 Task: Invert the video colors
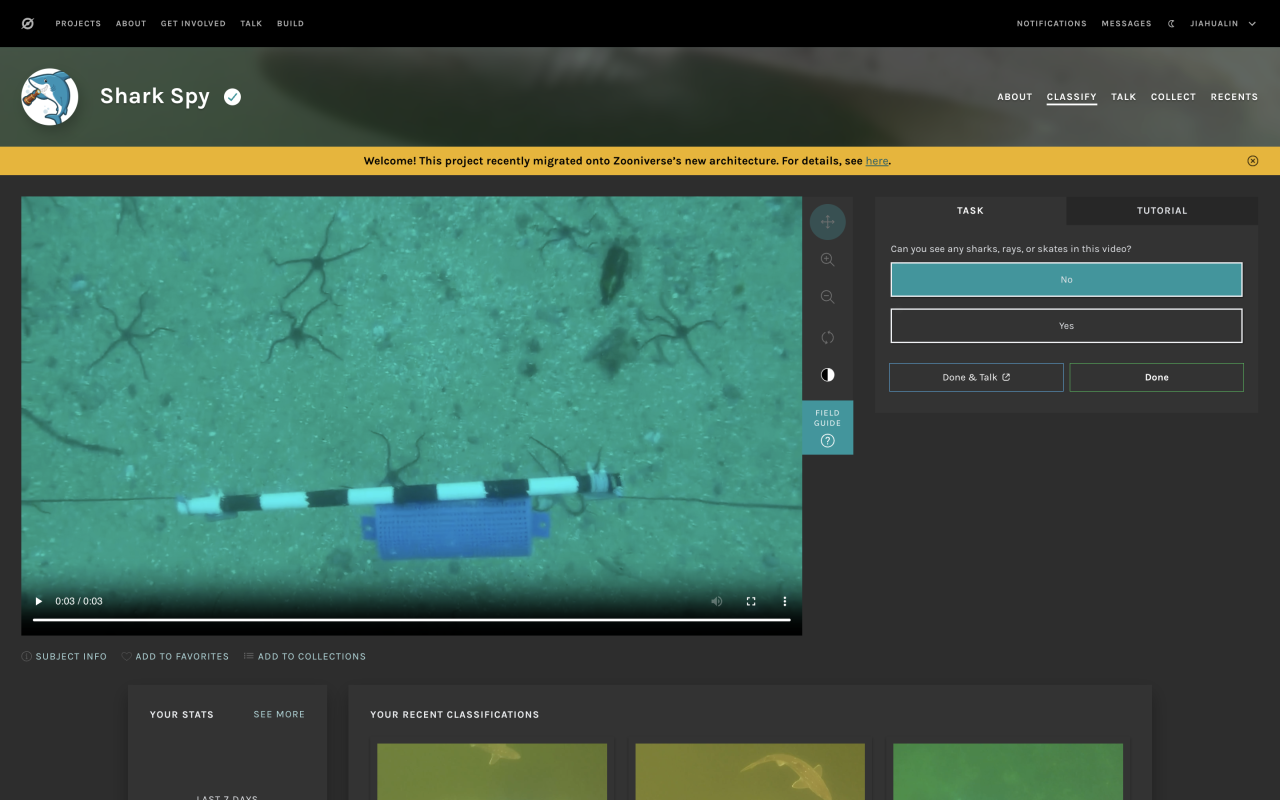click(827, 375)
